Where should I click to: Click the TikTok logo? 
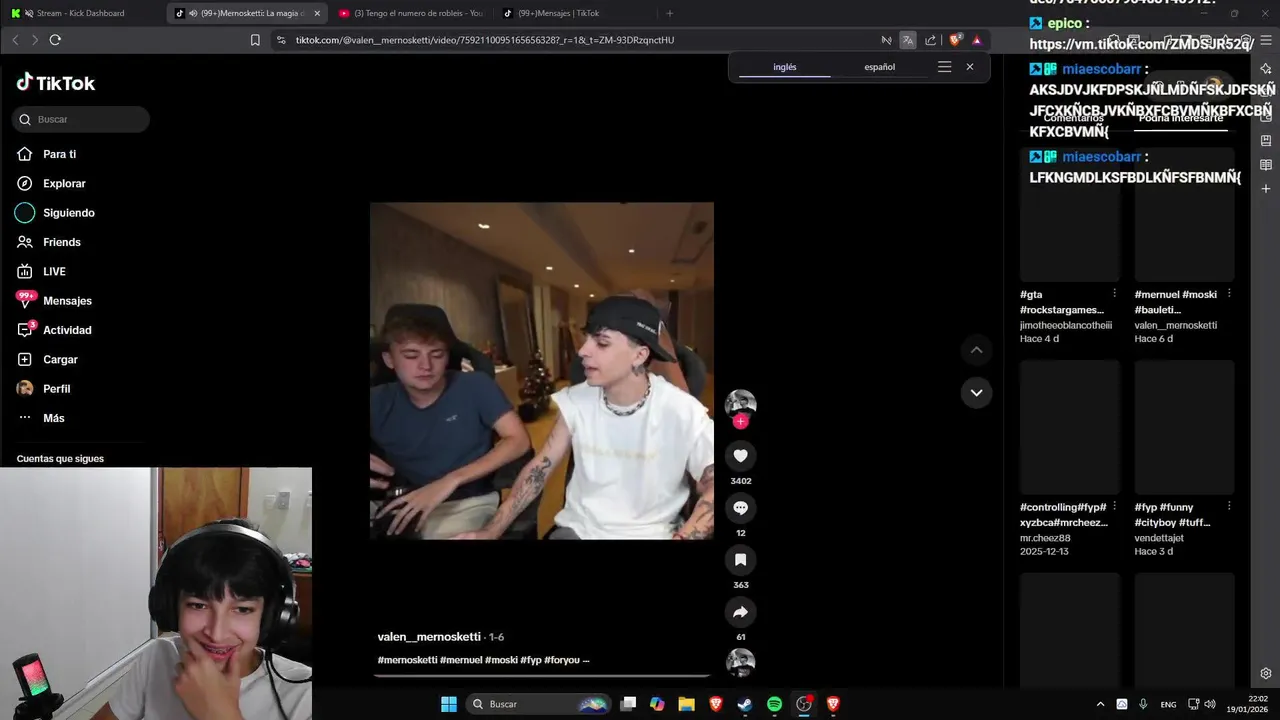pyautogui.click(x=56, y=83)
